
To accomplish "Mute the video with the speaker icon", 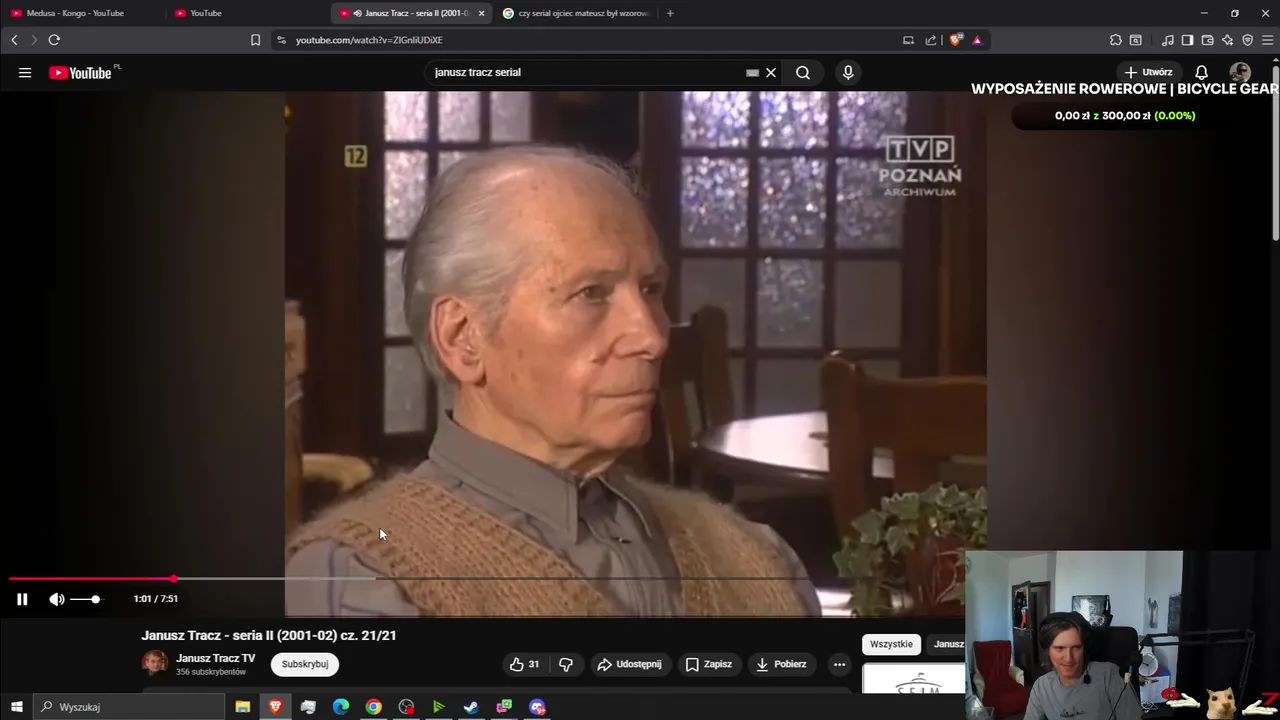I will click(x=57, y=599).
